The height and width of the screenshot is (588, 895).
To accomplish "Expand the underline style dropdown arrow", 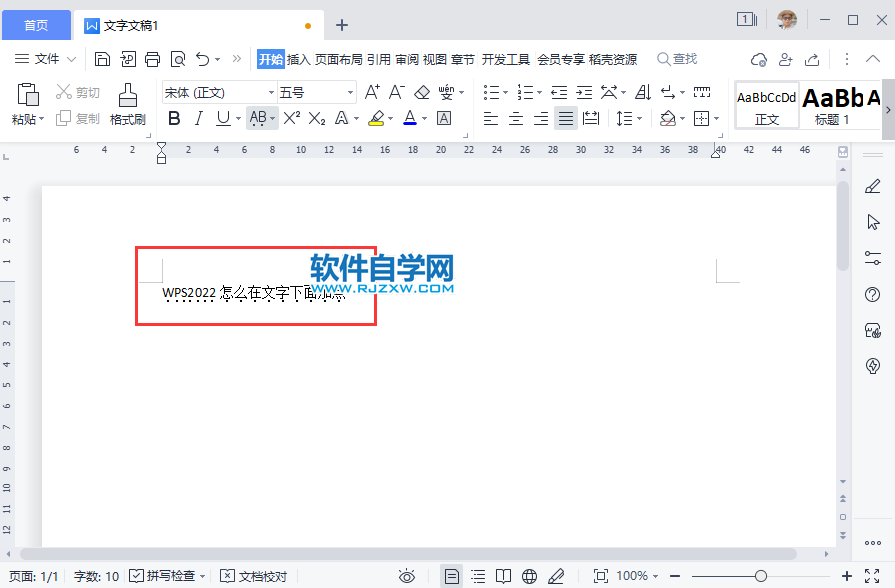I will click(237, 118).
